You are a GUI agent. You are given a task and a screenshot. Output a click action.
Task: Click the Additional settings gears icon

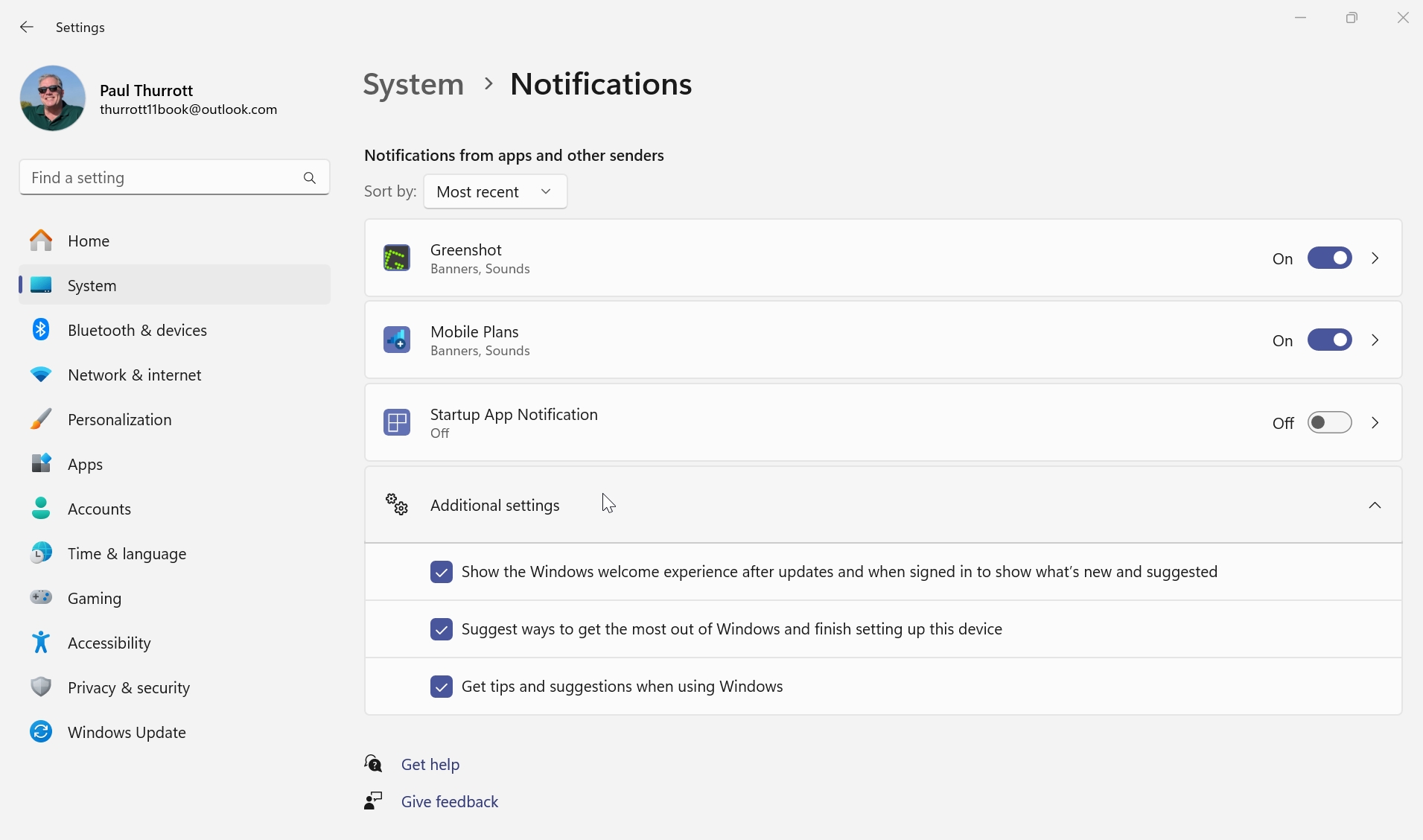click(x=397, y=505)
